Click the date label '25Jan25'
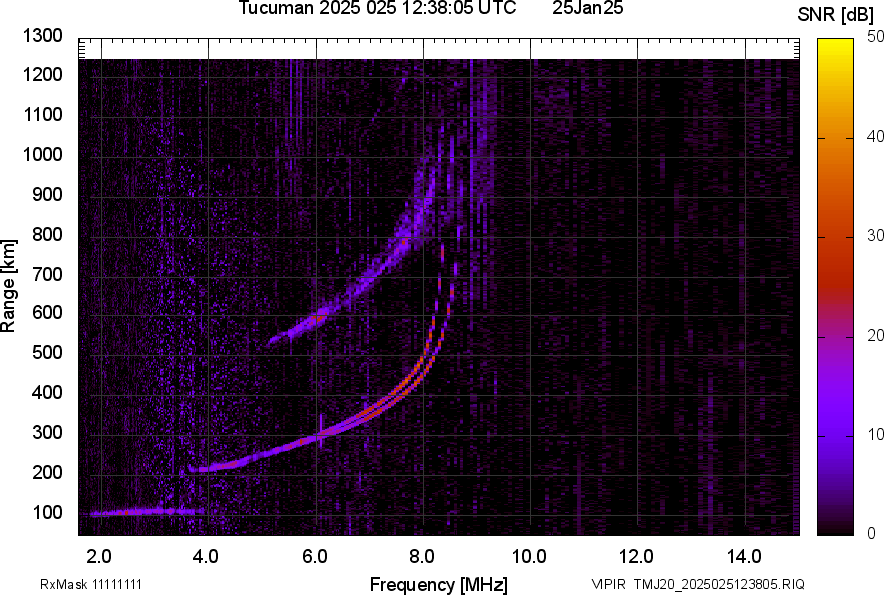Screen dimensions: 884x595 pyautogui.click(x=587, y=8)
